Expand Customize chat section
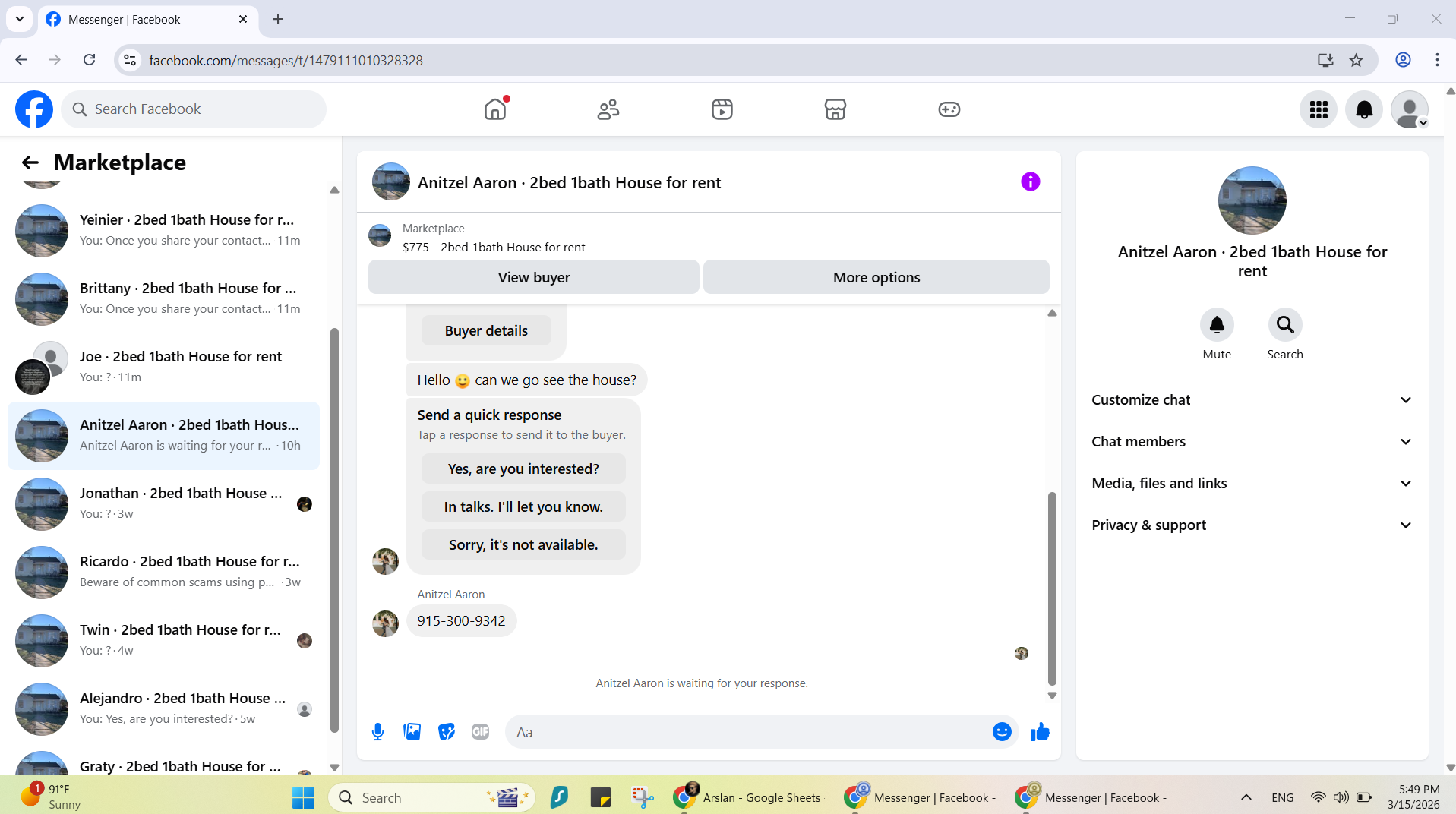 1252,400
